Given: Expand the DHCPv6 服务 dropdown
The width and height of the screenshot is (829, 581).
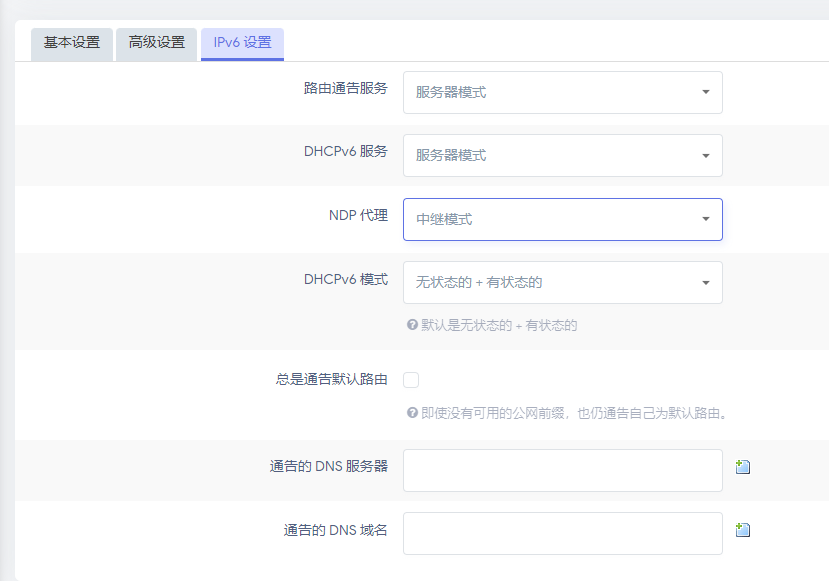Looking at the screenshot, I should [562, 155].
